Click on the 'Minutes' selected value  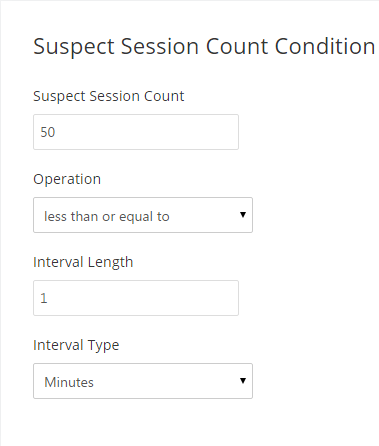coord(69,382)
